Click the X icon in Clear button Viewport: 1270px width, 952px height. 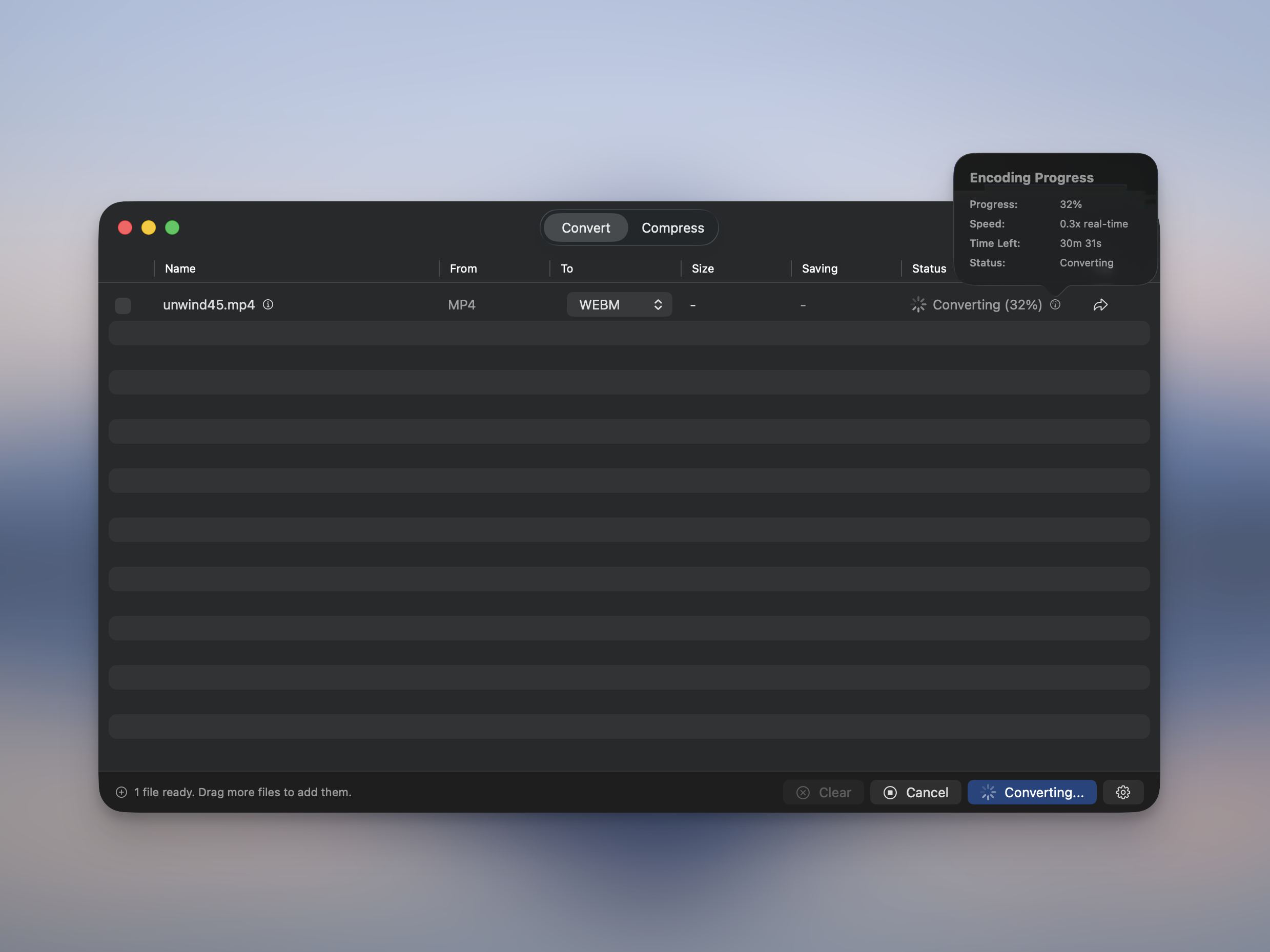coord(803,793)
